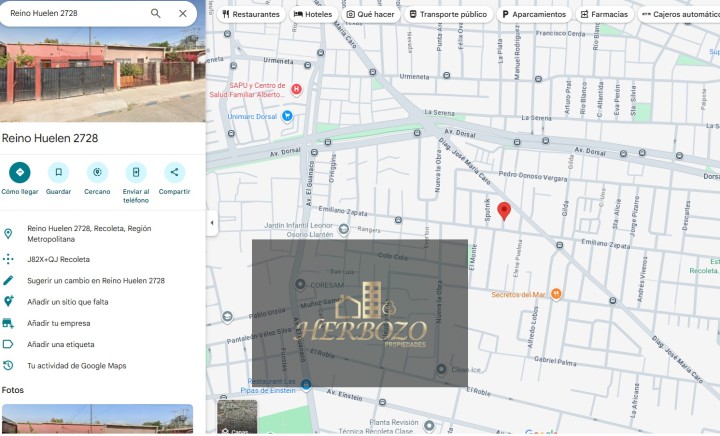Click Añadir un sitio que falta
This screenshot has width=720, height=436.
[x=67, y=302]
